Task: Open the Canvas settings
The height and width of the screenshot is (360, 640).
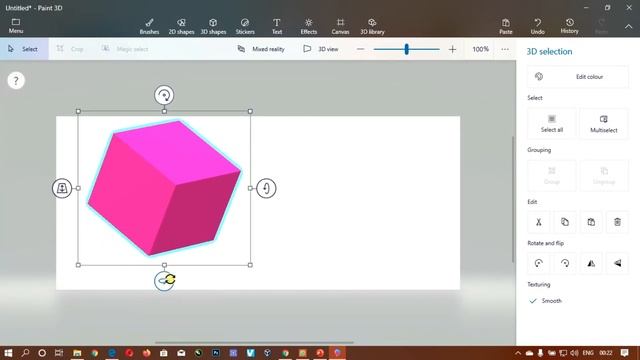Action: [x=340, y=26]
